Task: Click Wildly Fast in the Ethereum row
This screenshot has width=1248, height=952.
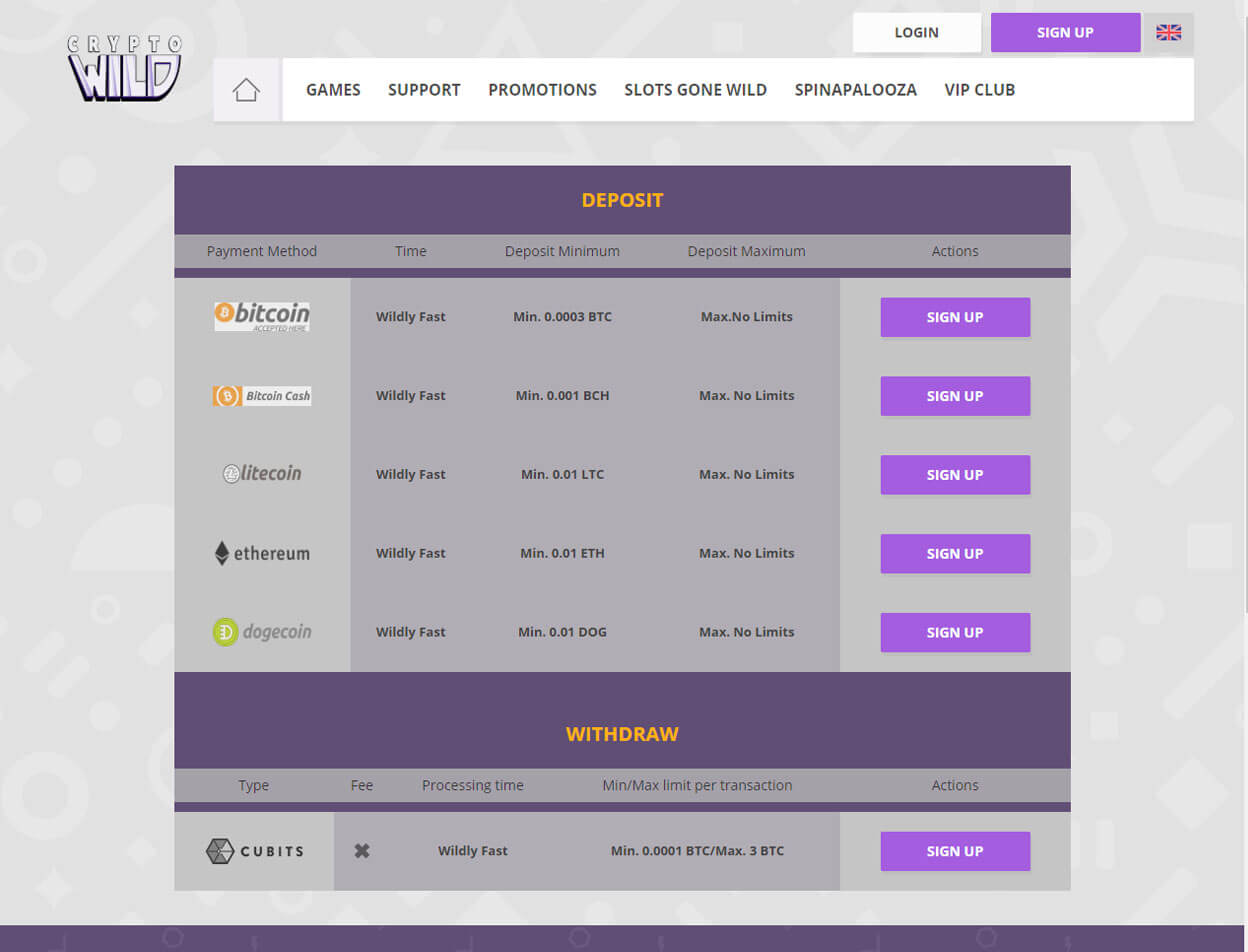Action: 410,554
